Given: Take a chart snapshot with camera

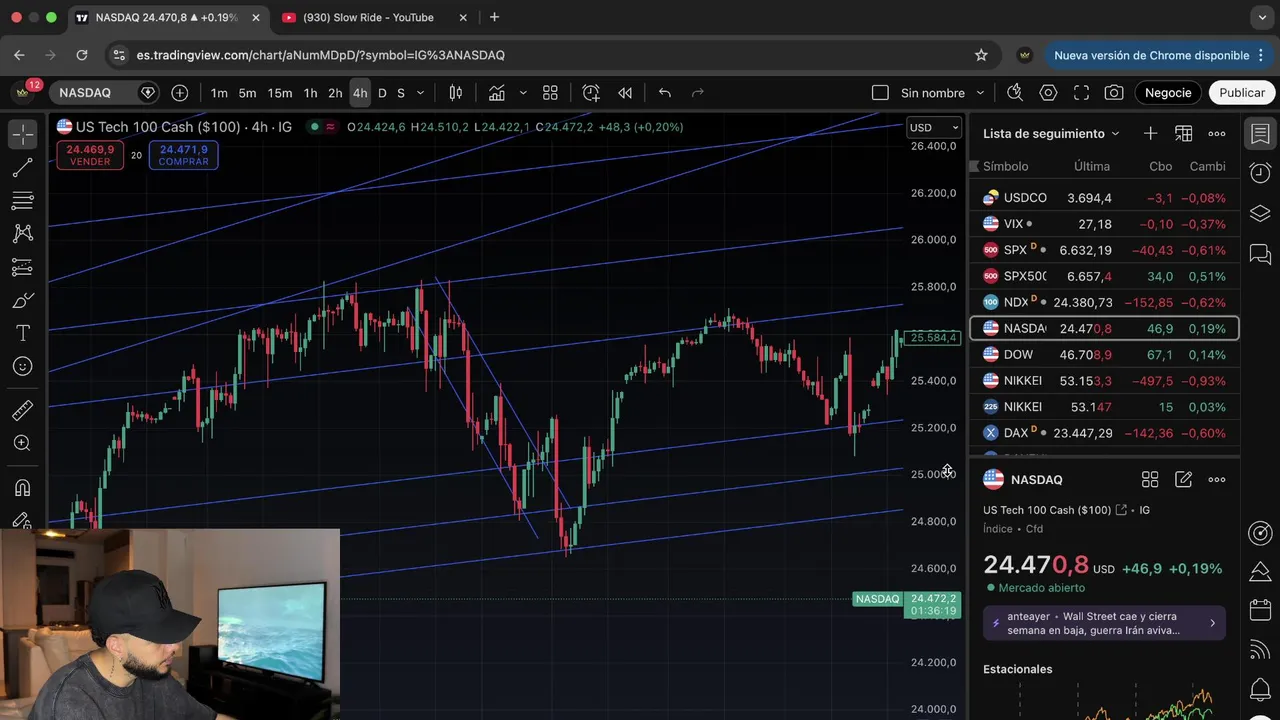Looking at the screenshot, I should (1114, 93).
